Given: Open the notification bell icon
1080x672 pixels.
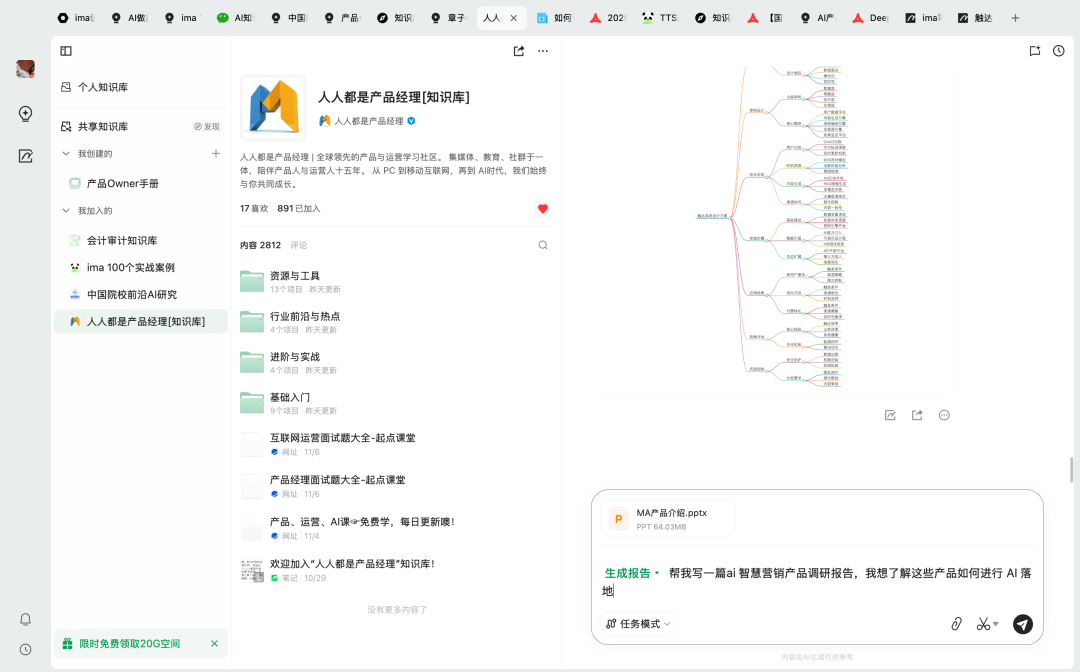Looking at the screenshot, I should [x=26, y=619].
